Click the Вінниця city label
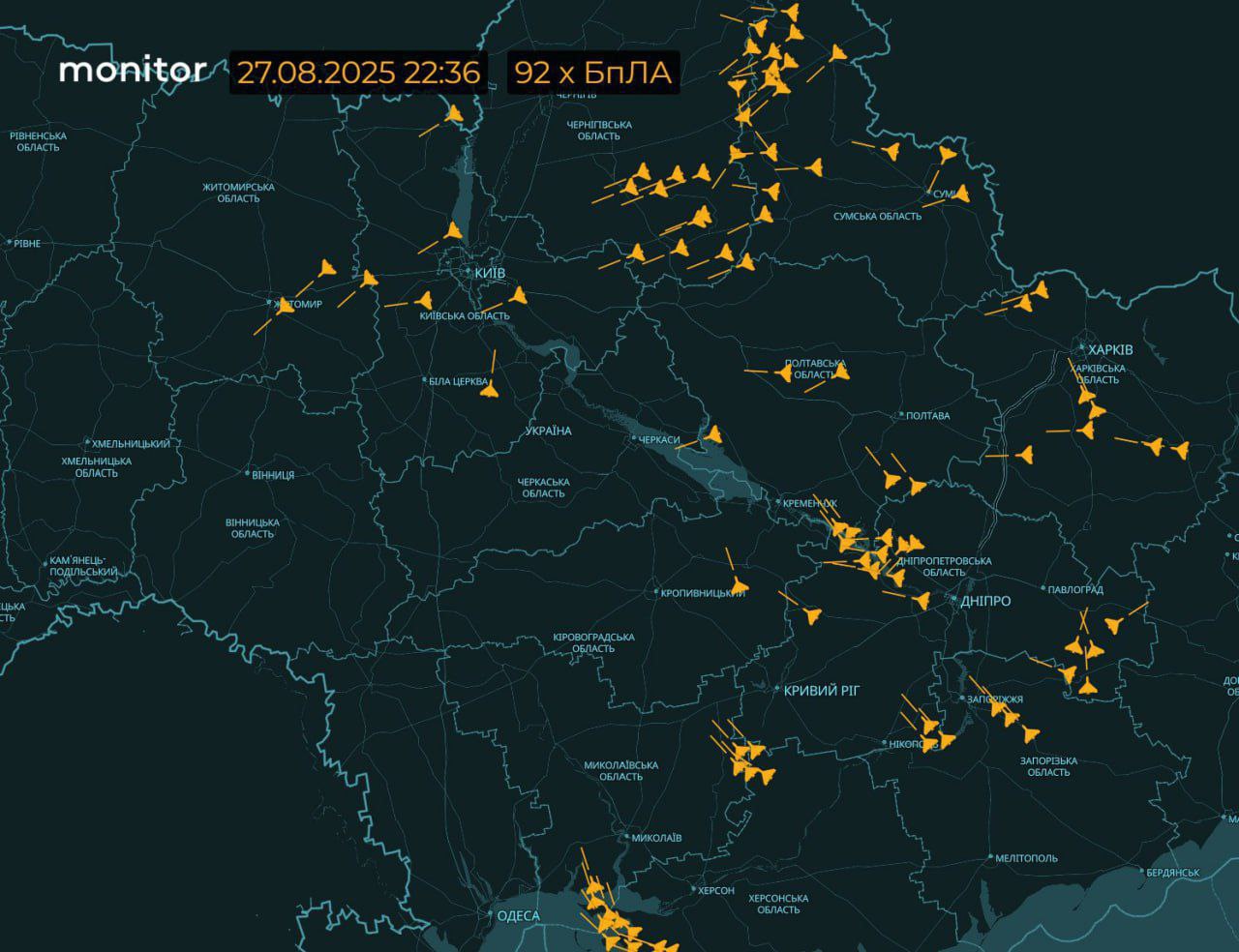This screenshot has width=1239, height=952. (272, 475)
